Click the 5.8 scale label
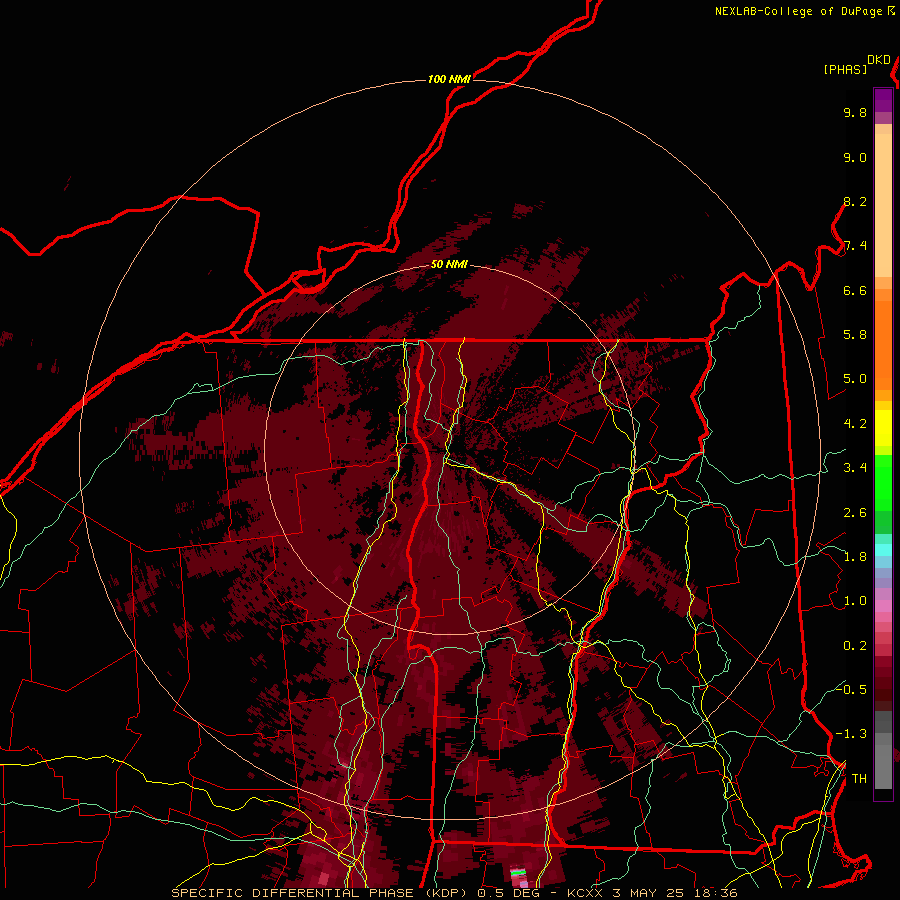This screenshot has width=900, height=900. tap(855, 335)
